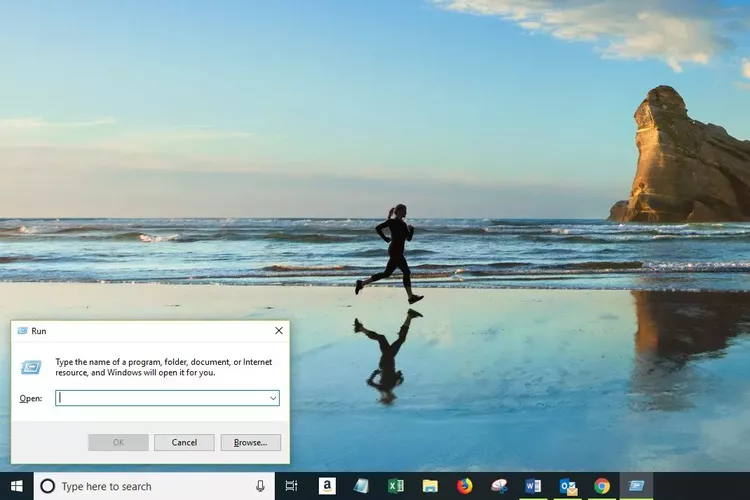Click the Cortana circle icon
The width and height of the screenshot is (750, 500).
47,486
